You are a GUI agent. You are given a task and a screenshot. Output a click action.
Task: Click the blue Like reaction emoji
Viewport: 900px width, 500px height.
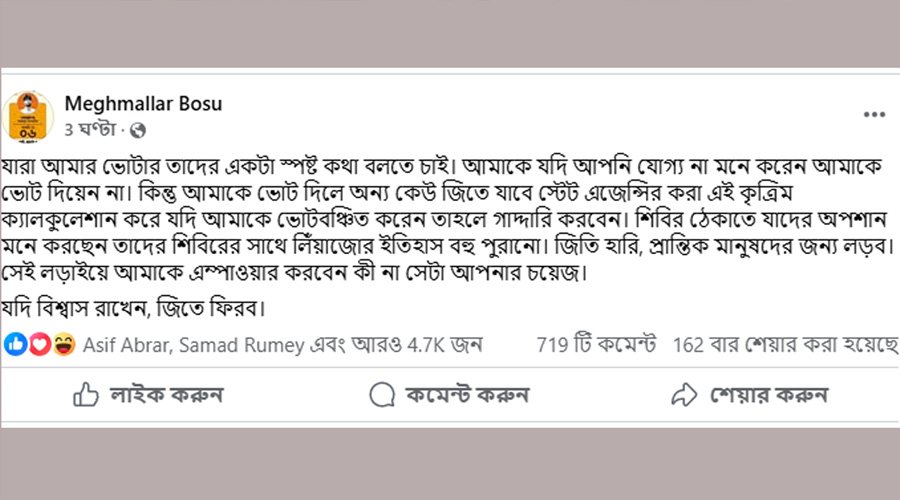[x=16, y=344]
